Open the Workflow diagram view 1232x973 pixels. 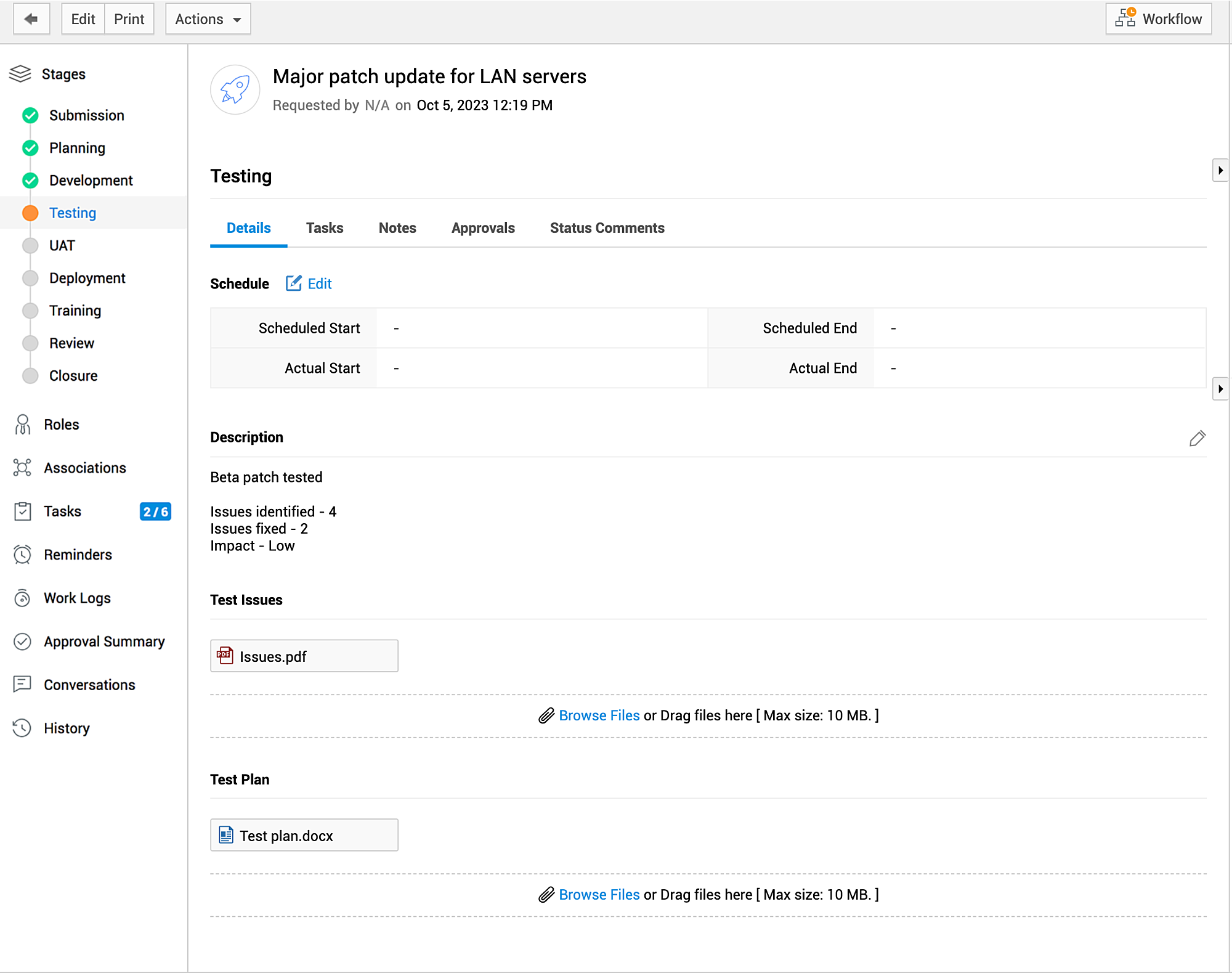coord(1158,19)
